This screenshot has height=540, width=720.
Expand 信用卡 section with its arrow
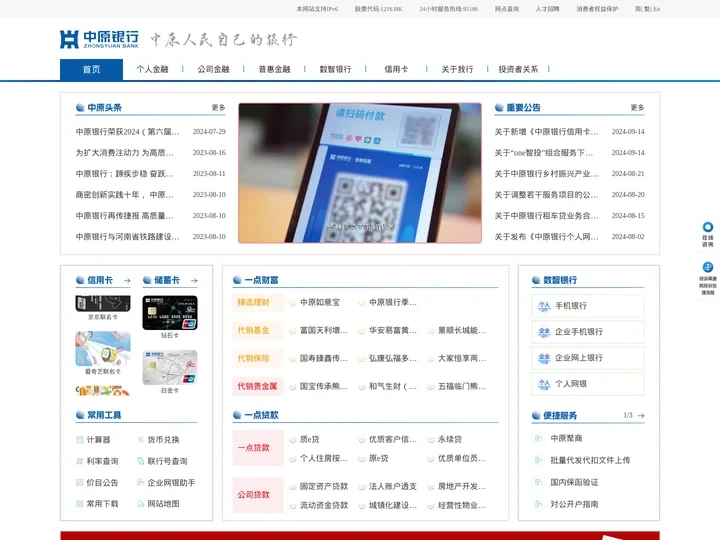pyautogui.click(x=127, y=281)
